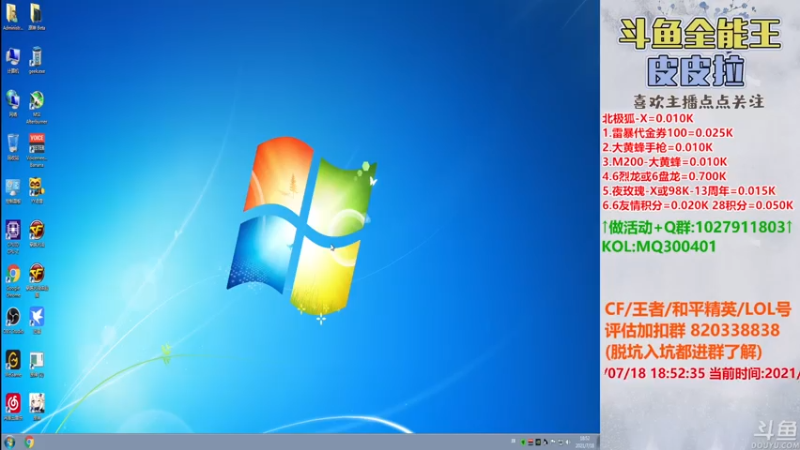
Task: Select the Beta folder desktop icon
Action: tap(36, 17)
